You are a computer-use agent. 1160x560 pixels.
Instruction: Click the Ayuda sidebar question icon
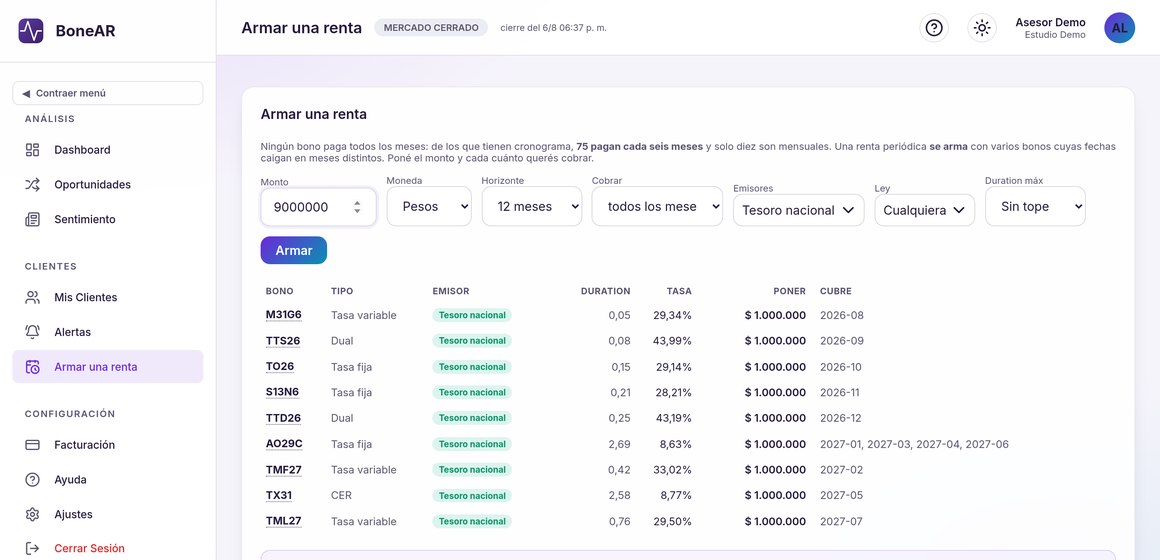pyautogui.click(x=33, y=480)
